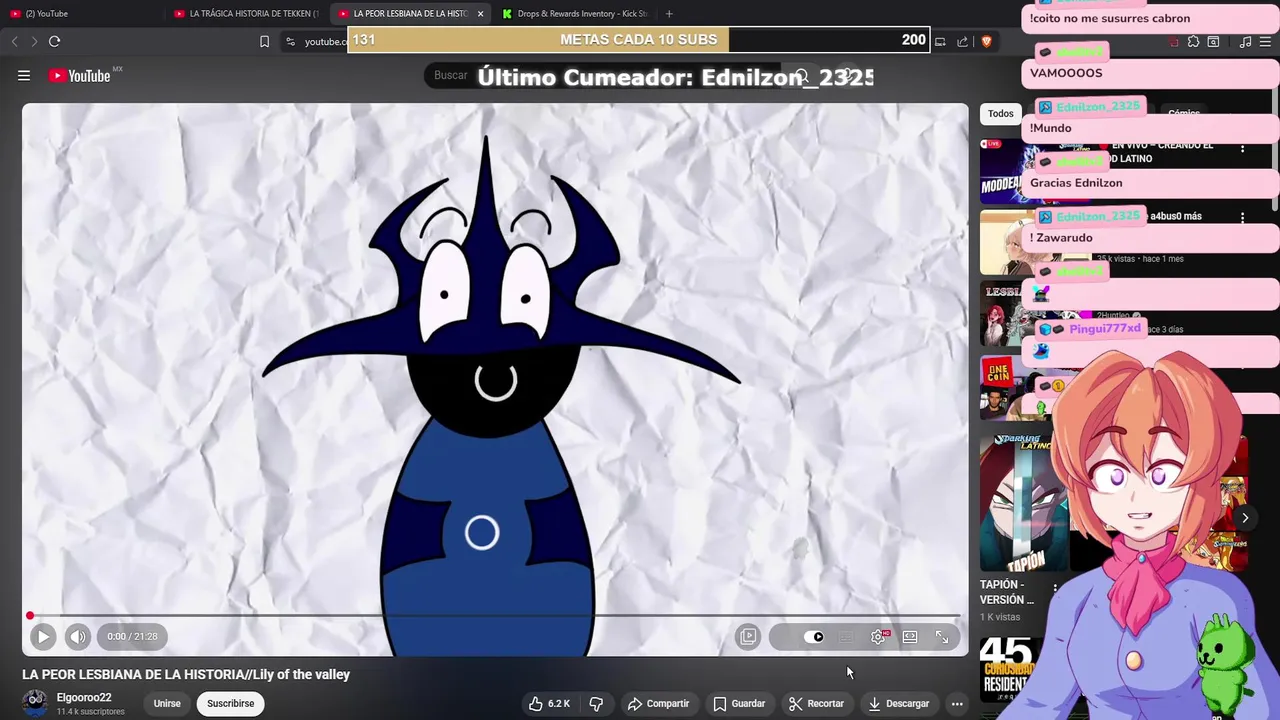The image size is (1280, 720).
Task: Click the video title LA PEOR LESBIANA
Action: point(186,675)
